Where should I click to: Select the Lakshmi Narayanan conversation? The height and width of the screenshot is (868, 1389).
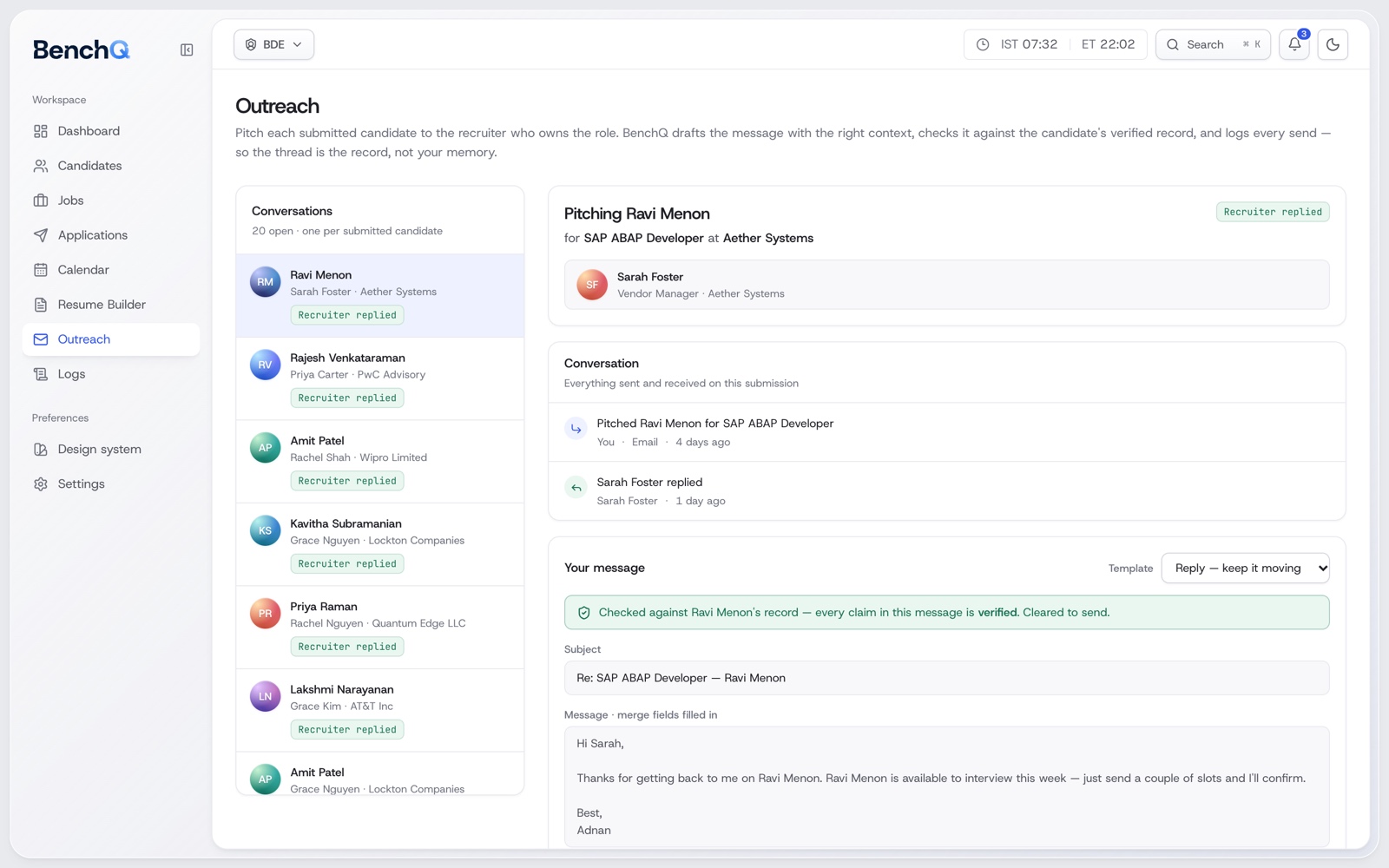click(x=380, y=710)
